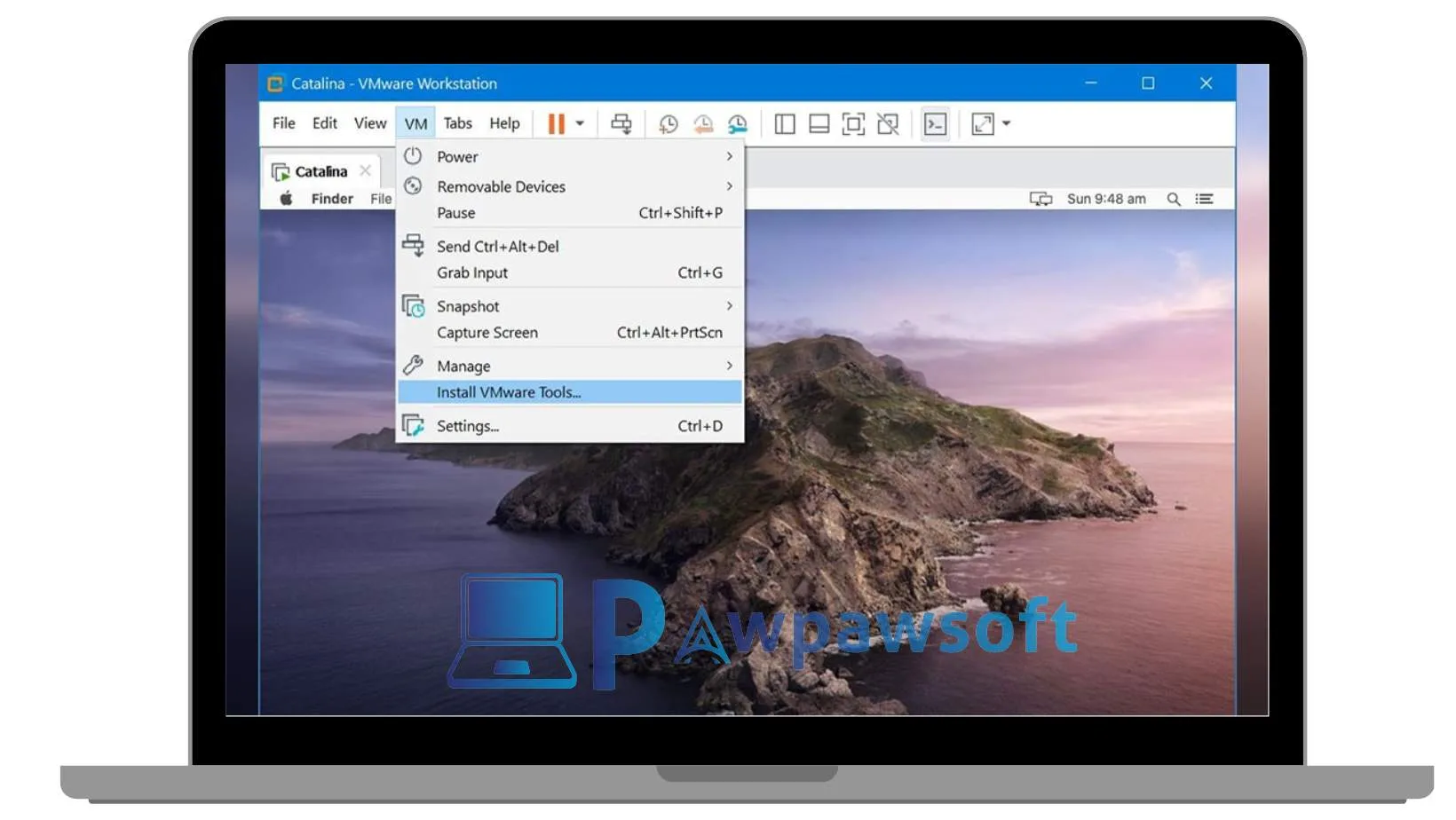Choose Pause from the VM menu
The height and width of the screenshot is (820, 1456).
570,213
